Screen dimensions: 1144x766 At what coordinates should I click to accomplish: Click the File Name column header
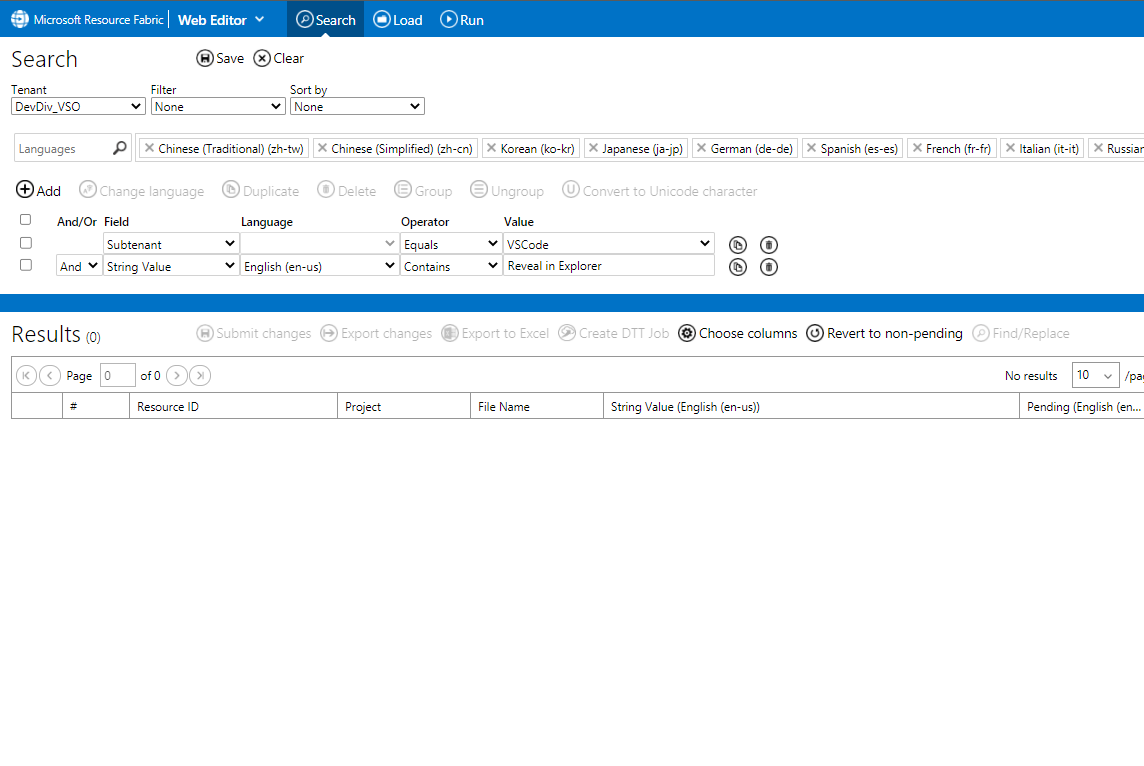click(x=536, y=406)
